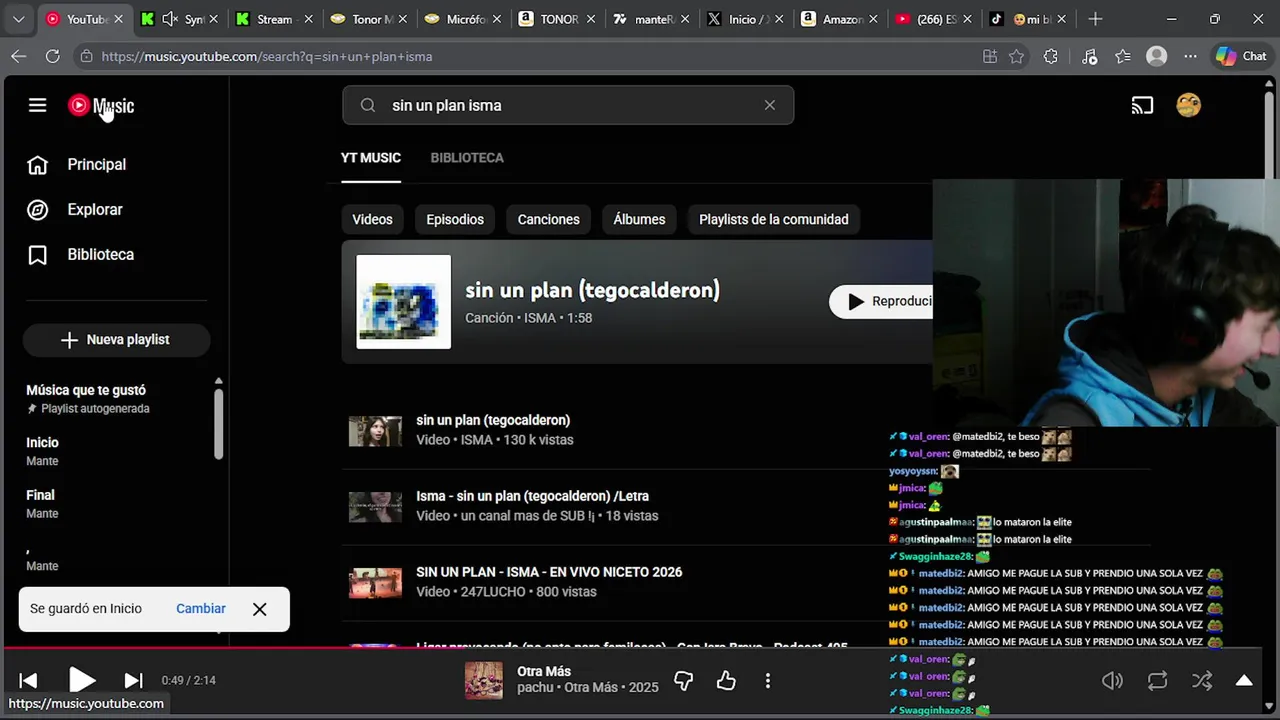Open the account avatar menu
This screenshot has width=1280, height=720.
[1188, 105]
